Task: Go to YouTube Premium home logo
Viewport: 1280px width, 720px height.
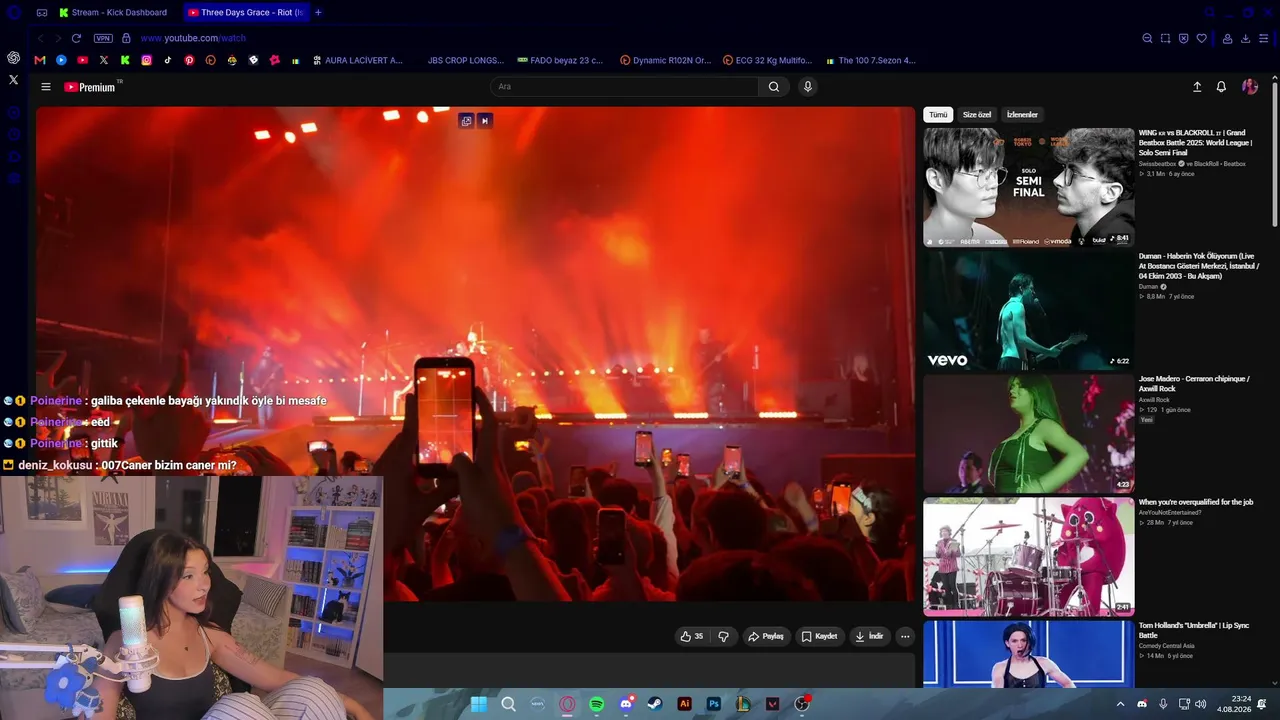Action: pyautogui.click(x=91, y=87)
